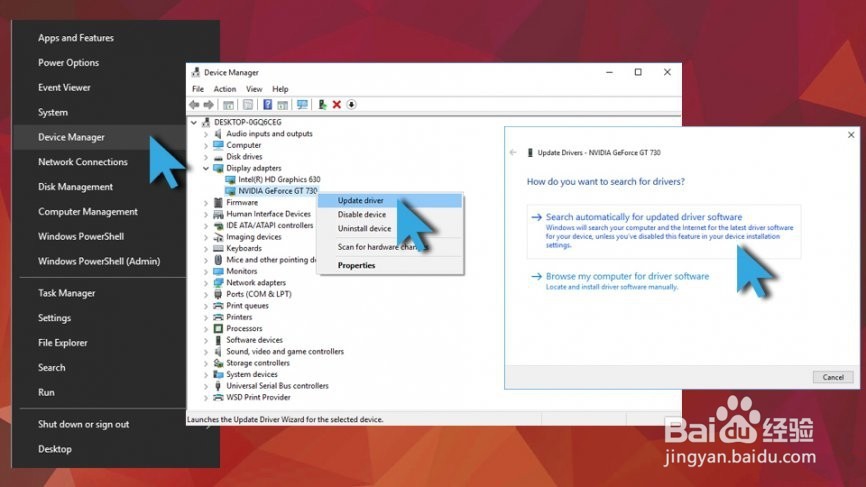The height and width of the screenshot is (487, 866).
Task: Click the Disk drives icon in the tree
Action: tap(218, 157)
